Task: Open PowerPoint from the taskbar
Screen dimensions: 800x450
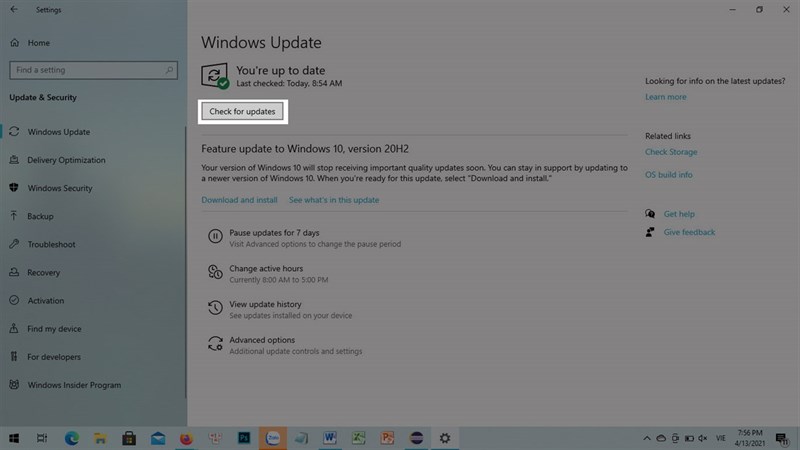Action: 387,438
